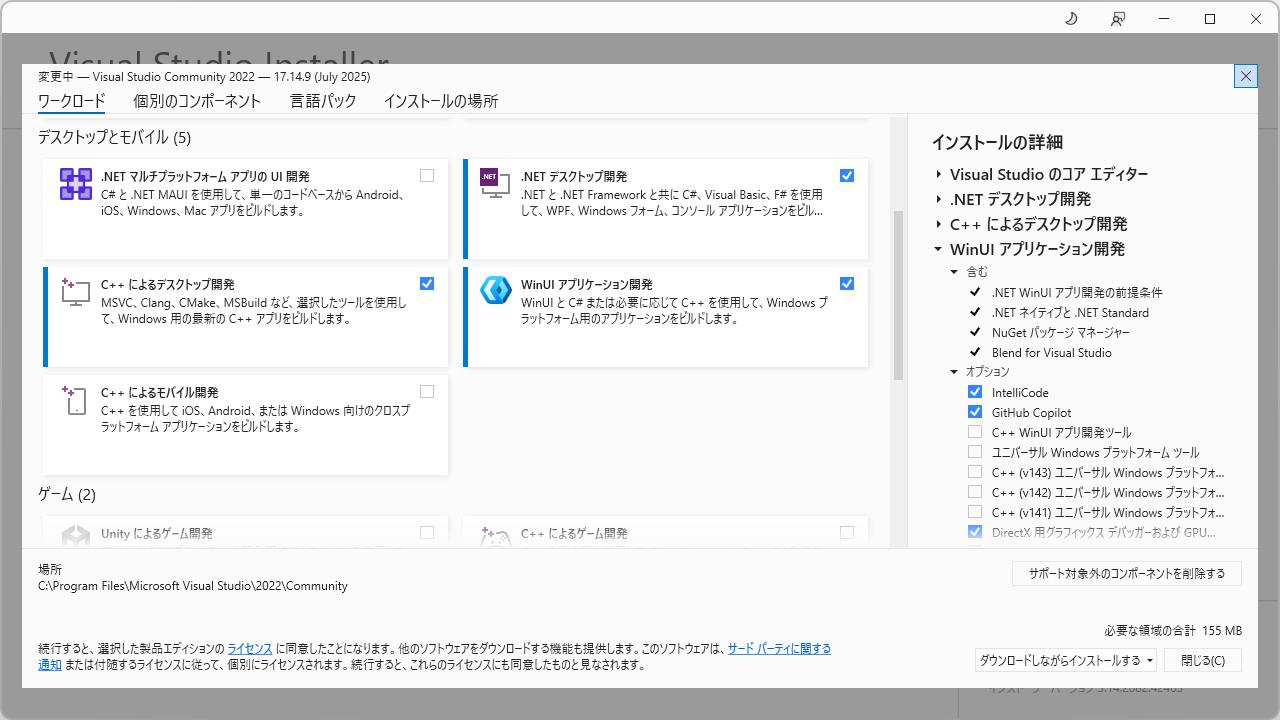Switch to インストールの場所 tab
Screen dimensions: 1280x720
pos(441,101)
